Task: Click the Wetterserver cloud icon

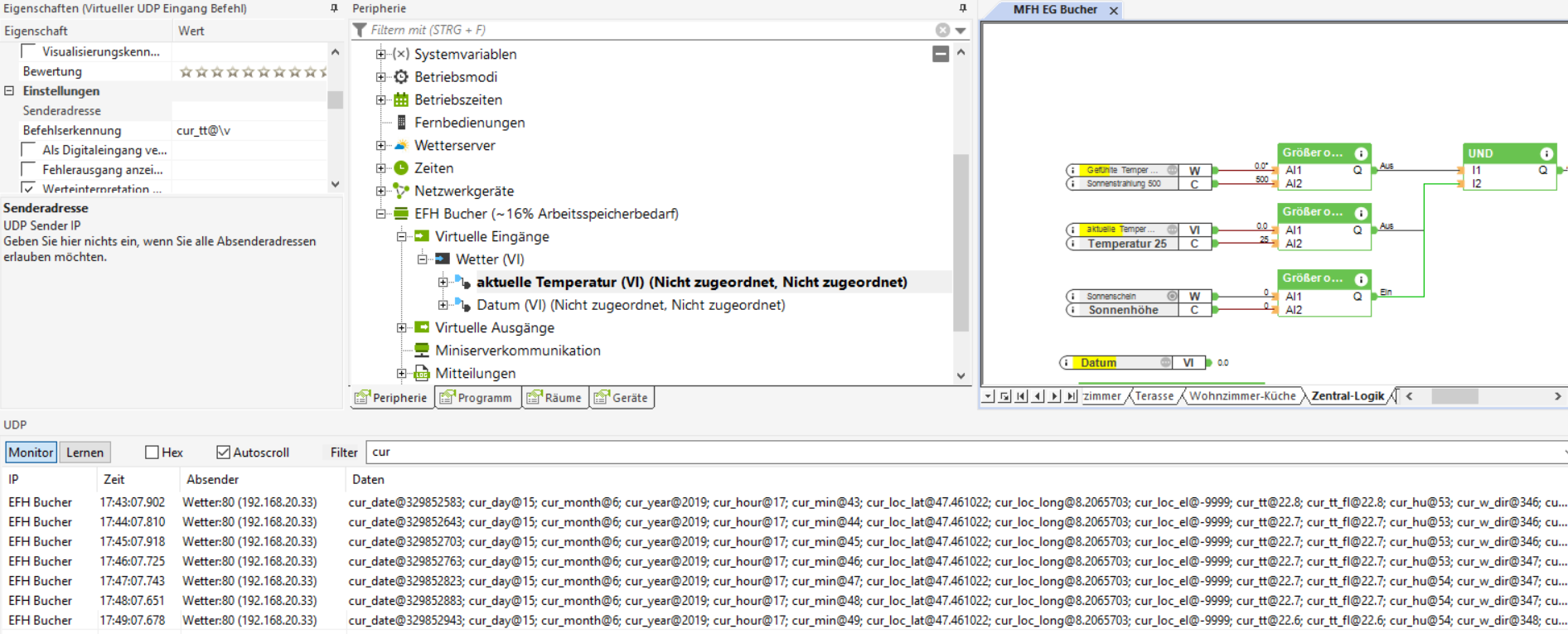Action: pyautogui.click(x=401, y=145)
